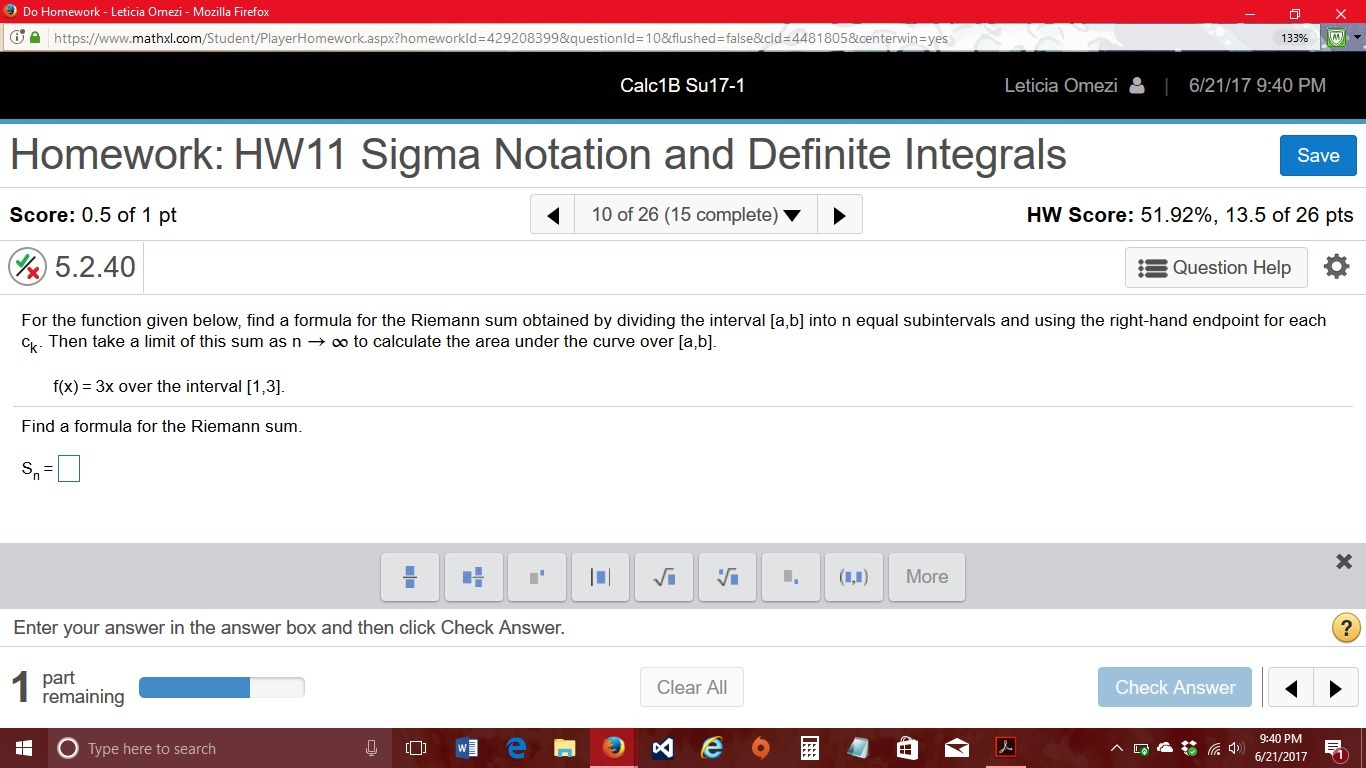
Task: Insert absolute value bars
Action: (x=600, y=577)
